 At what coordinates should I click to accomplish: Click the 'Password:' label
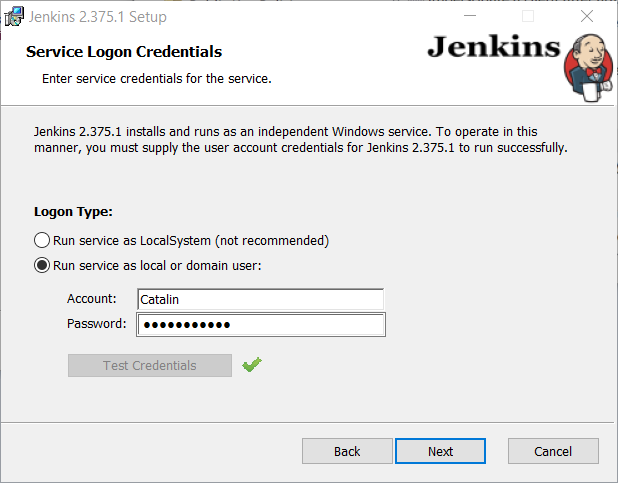[x=97, y=324]
